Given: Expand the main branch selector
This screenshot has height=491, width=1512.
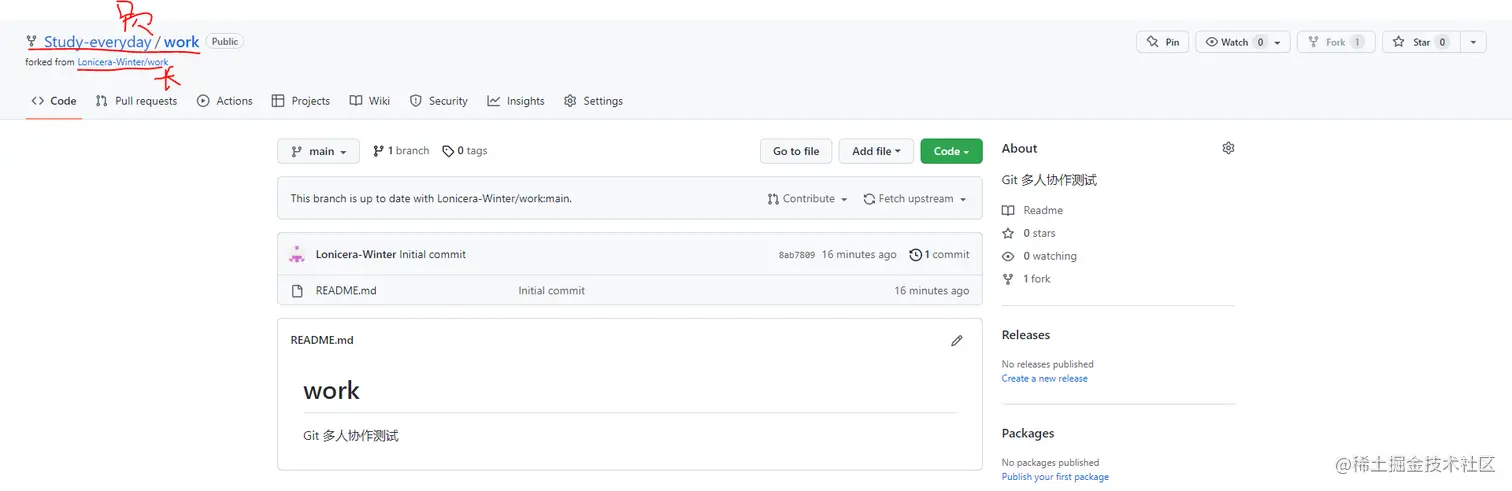Looking at the screenshot, I should coord(318,151).
